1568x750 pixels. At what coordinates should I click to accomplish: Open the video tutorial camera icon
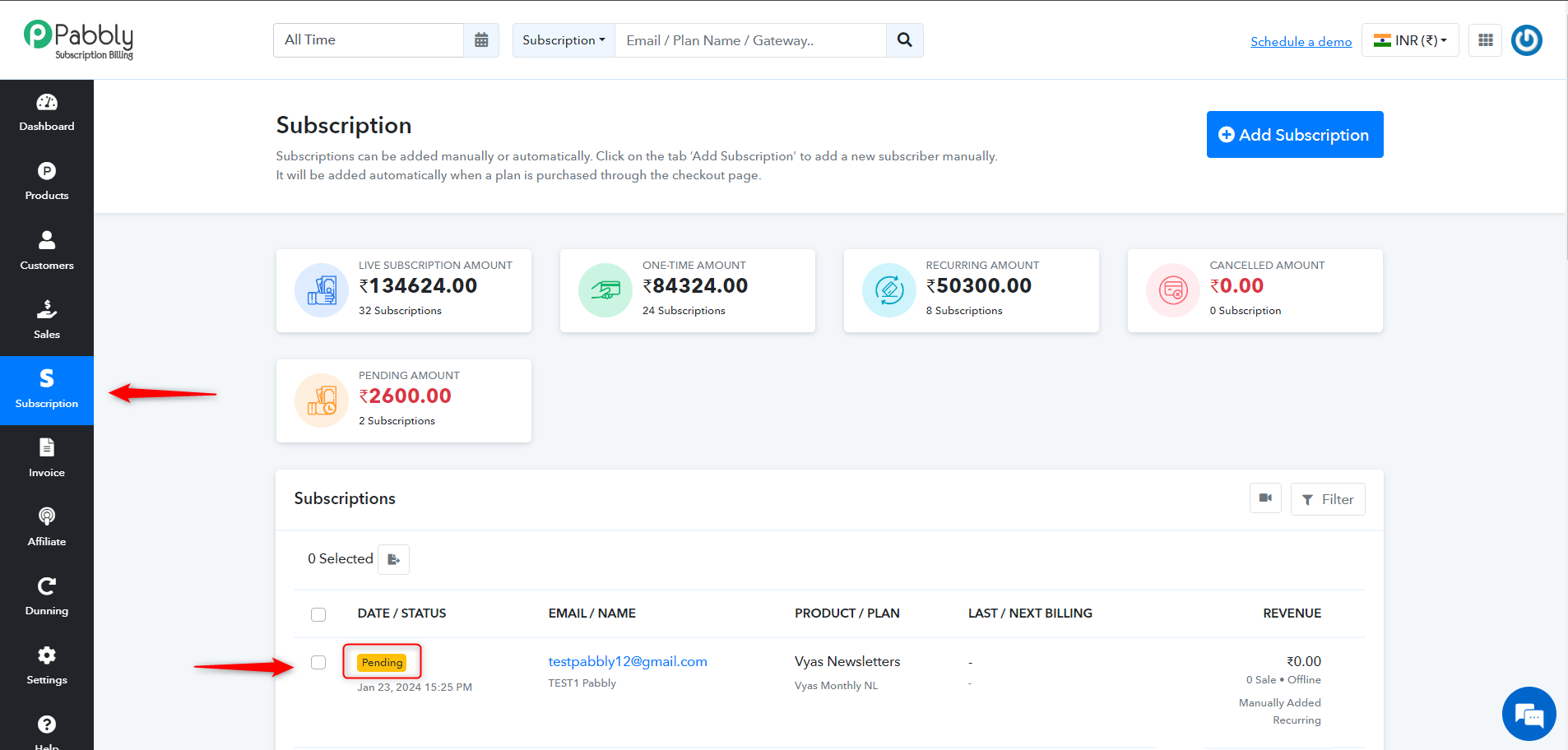tap(1265, 498)
